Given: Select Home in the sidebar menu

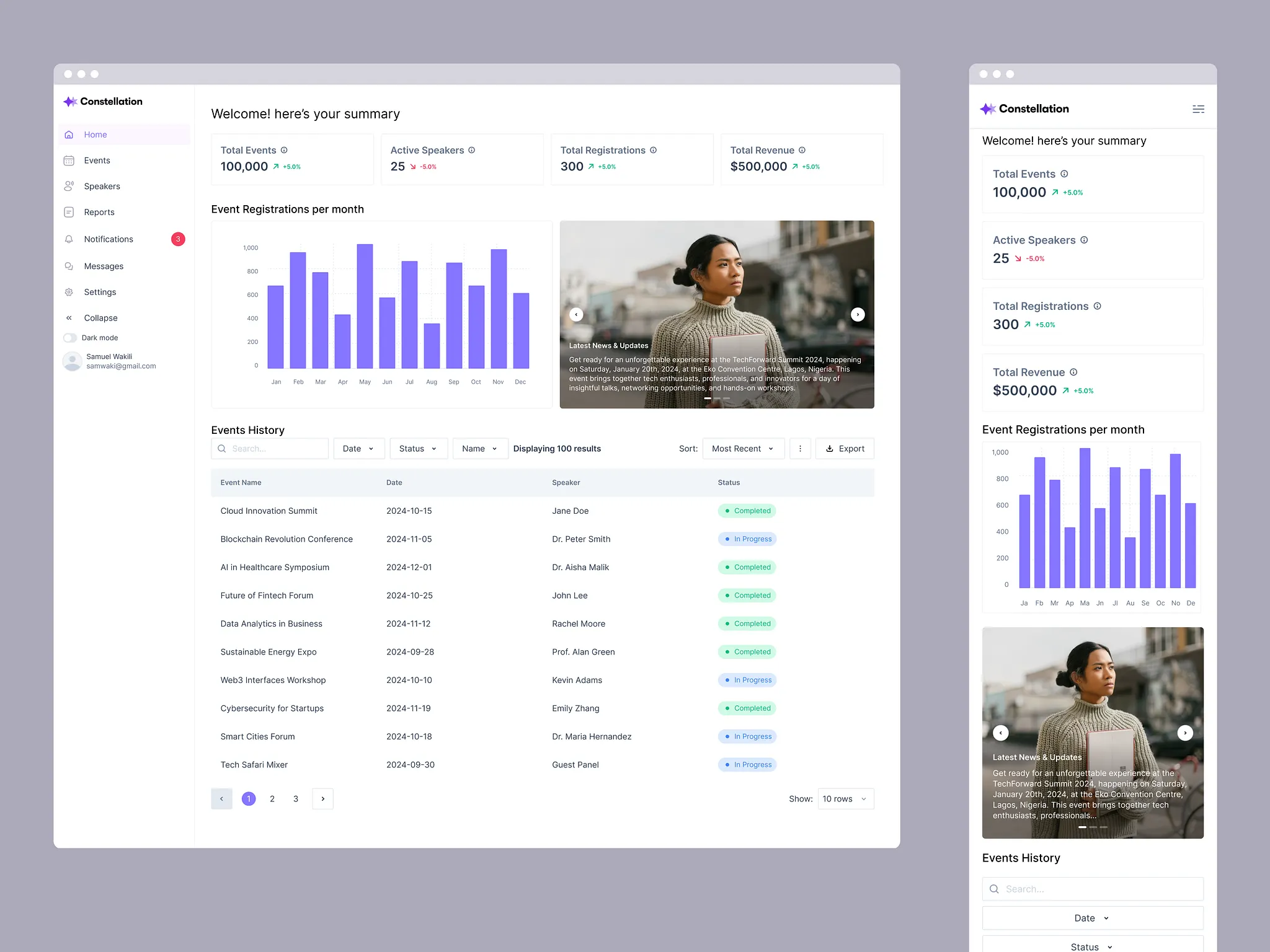Looking at the screenshot, I should [95, 134].
